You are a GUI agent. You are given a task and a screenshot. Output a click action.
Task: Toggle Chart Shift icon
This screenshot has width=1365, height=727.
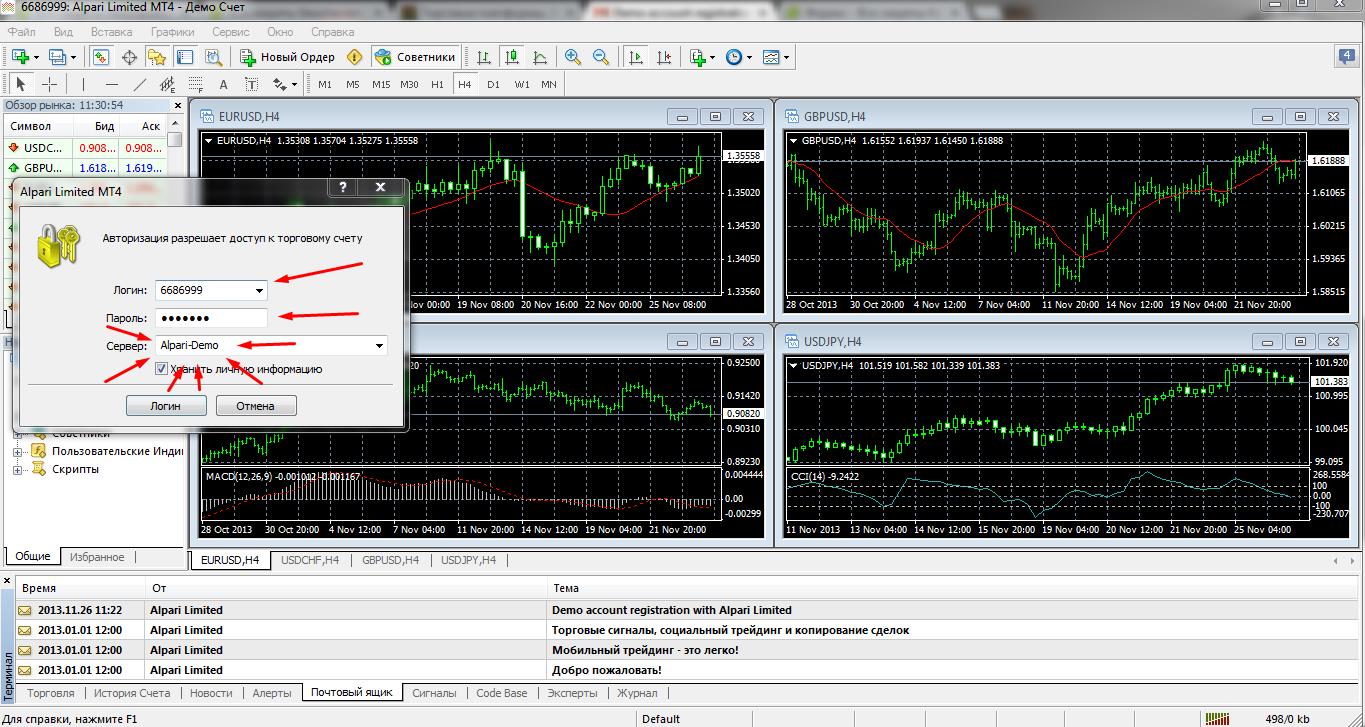click(663, 57)
